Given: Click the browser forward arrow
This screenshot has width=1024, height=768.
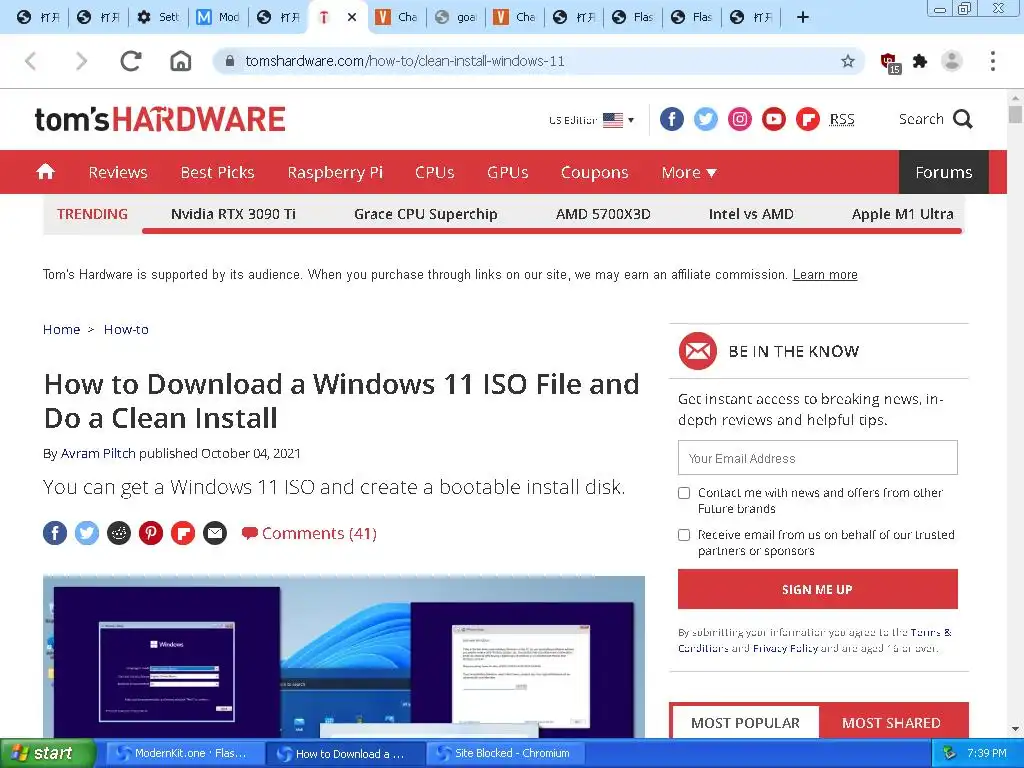Looking at the screenshot, I should pos(81,61).
